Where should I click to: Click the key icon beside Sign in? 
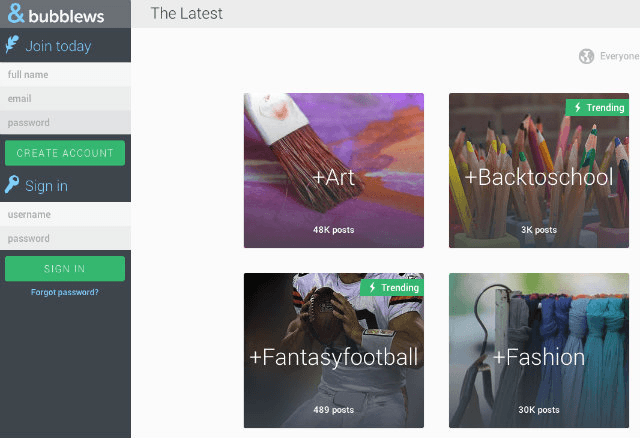(x=13, y=185)
